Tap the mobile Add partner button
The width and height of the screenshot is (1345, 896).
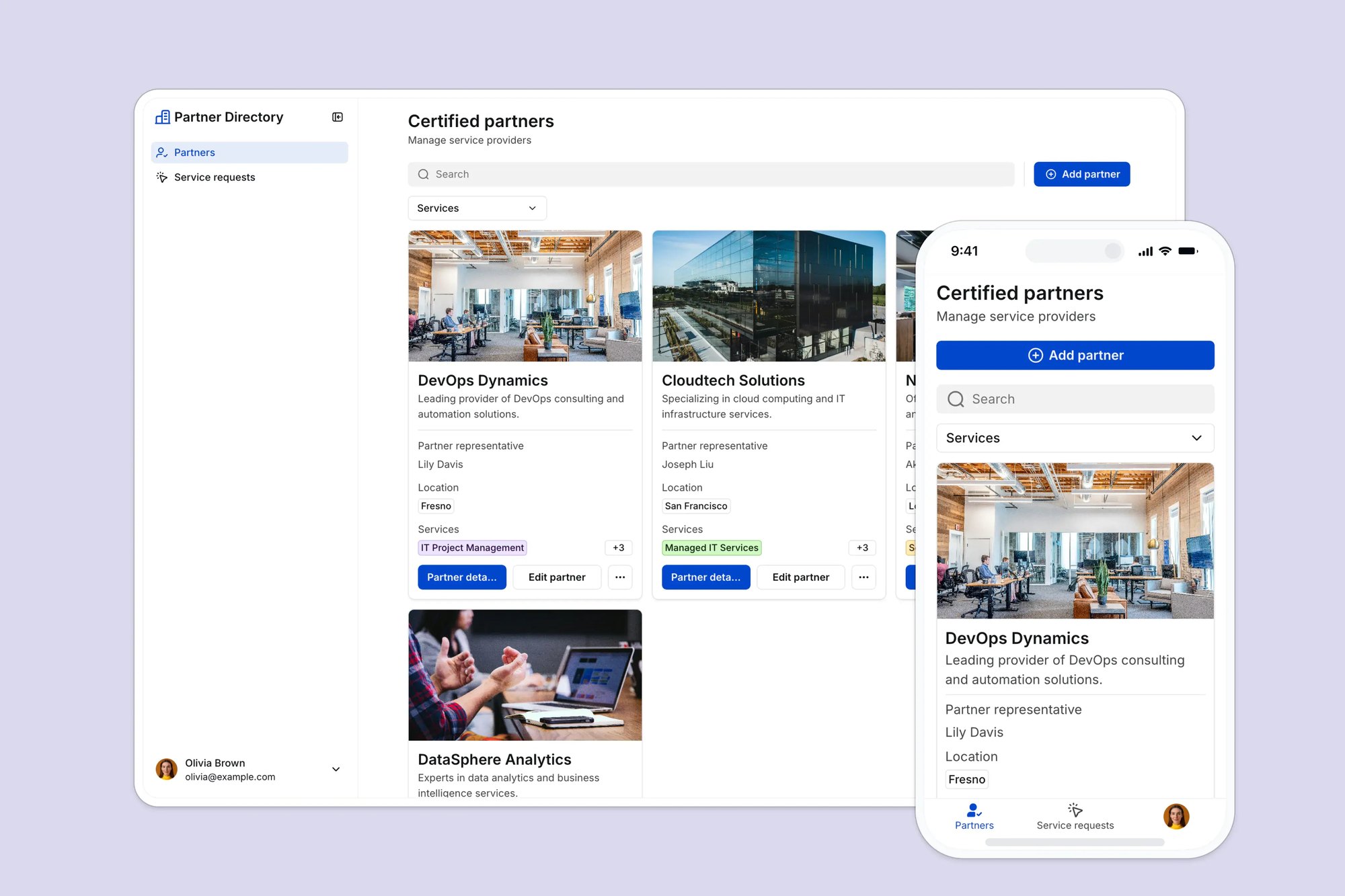tap(1075, 355)
